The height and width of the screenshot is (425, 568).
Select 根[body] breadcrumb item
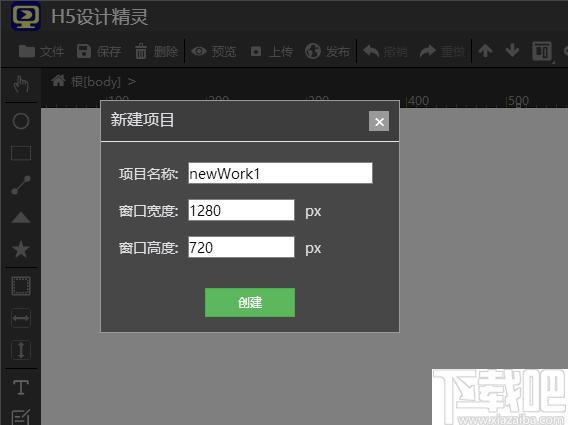(96, 82)
